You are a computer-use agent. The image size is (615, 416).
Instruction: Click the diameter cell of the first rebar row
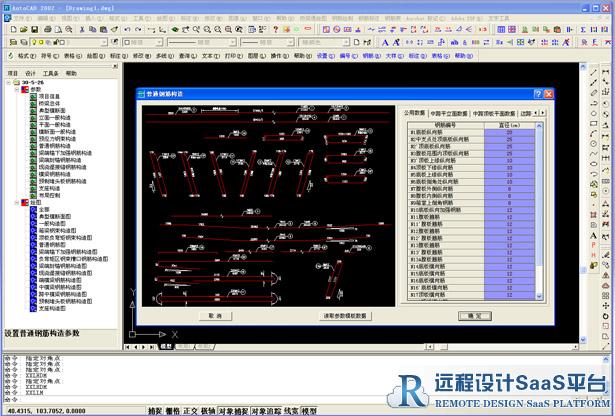click(511, 132)
